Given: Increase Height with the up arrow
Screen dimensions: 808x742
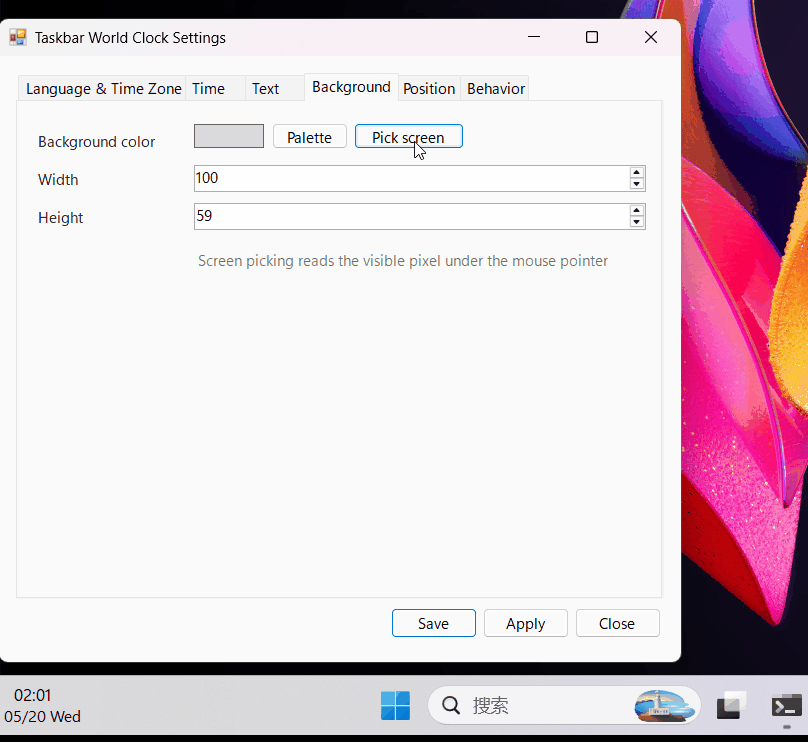Looking at the screenshot, I should pyautogui.click(x=637, y=211).
